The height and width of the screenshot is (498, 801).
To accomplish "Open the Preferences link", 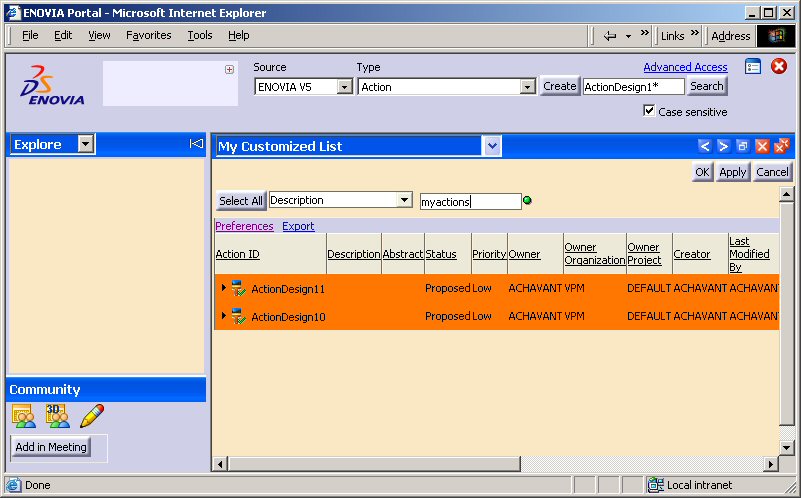I will 244,226.
